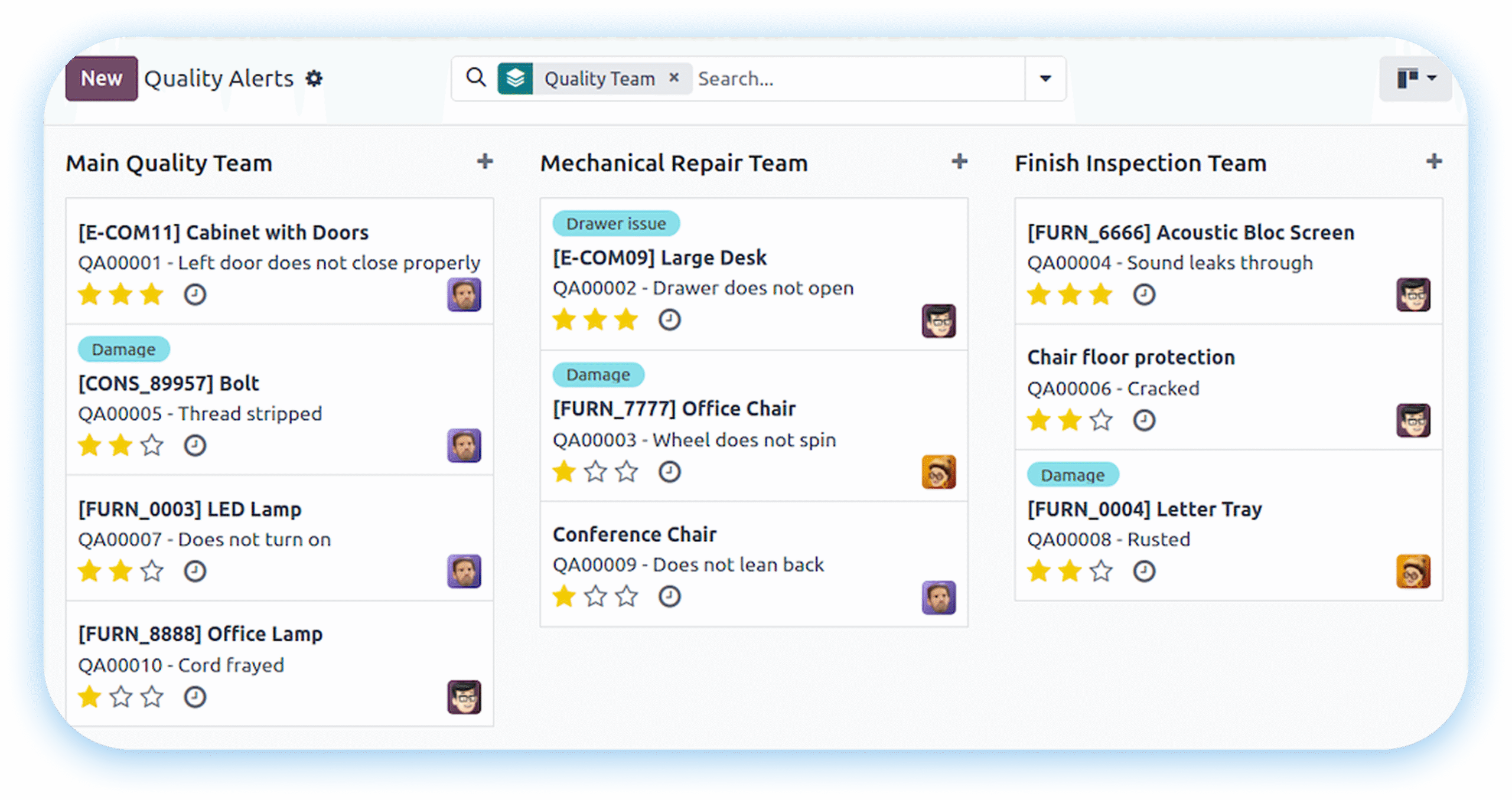Open the Cabinet with Doors alert card
This screenshot has width=1512, height=800.
coord(223,233)
